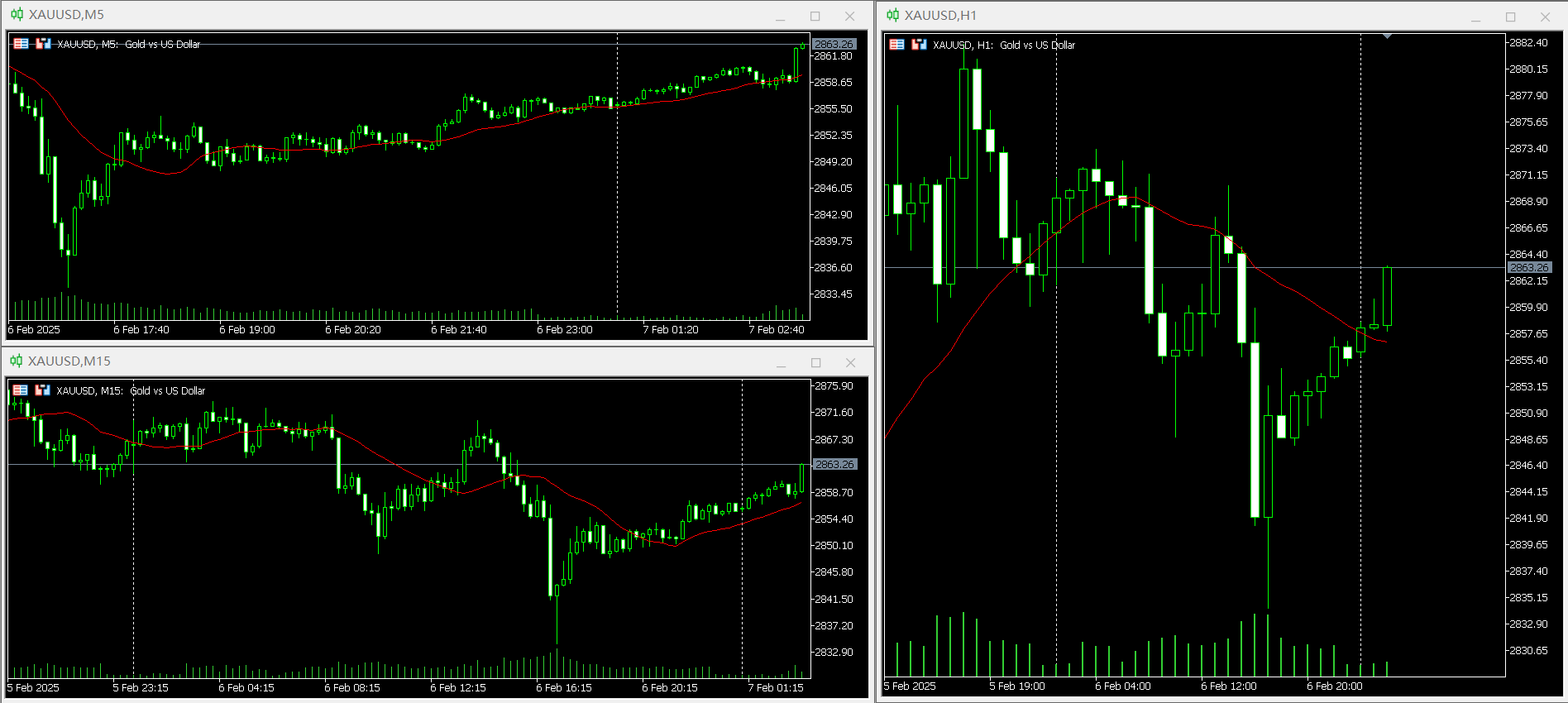
Task: Click 2830.65 on H1 price scale
Action: tap(1528, 651)
